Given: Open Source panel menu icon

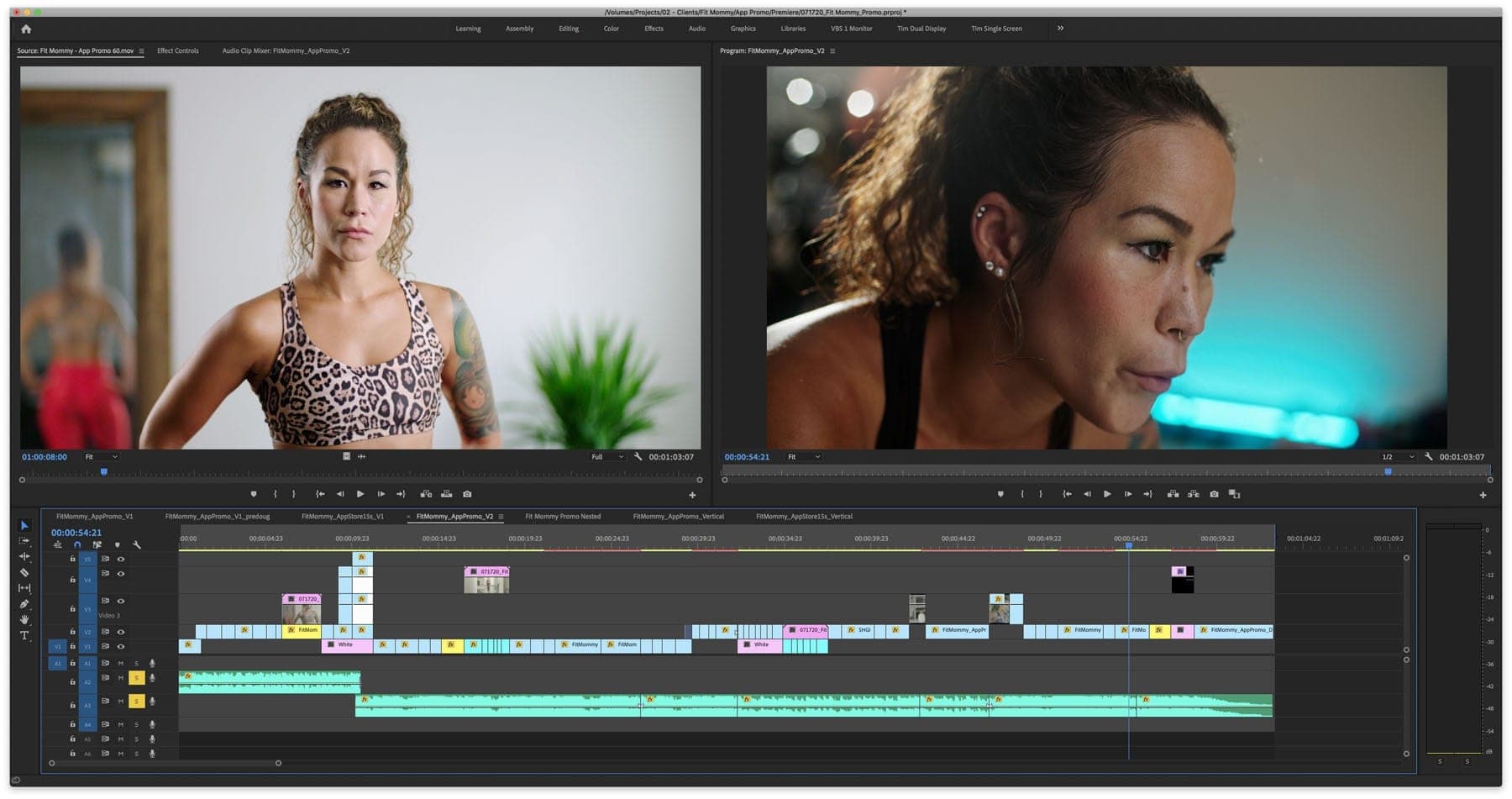Looking at the screenshot, I should click(x=141, y=51).
